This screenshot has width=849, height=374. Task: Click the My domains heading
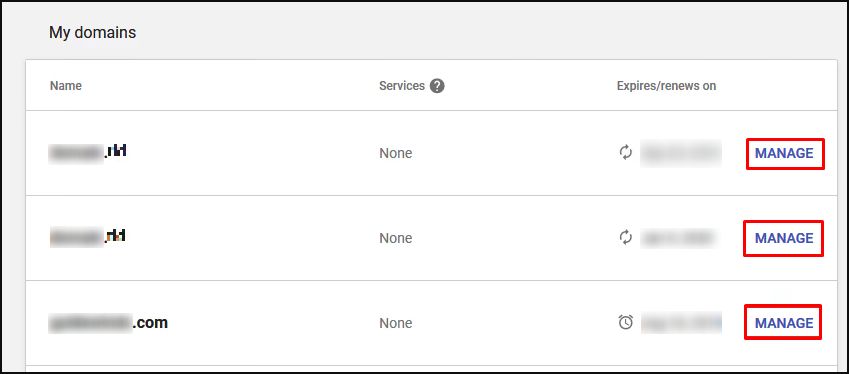[93, 32]
